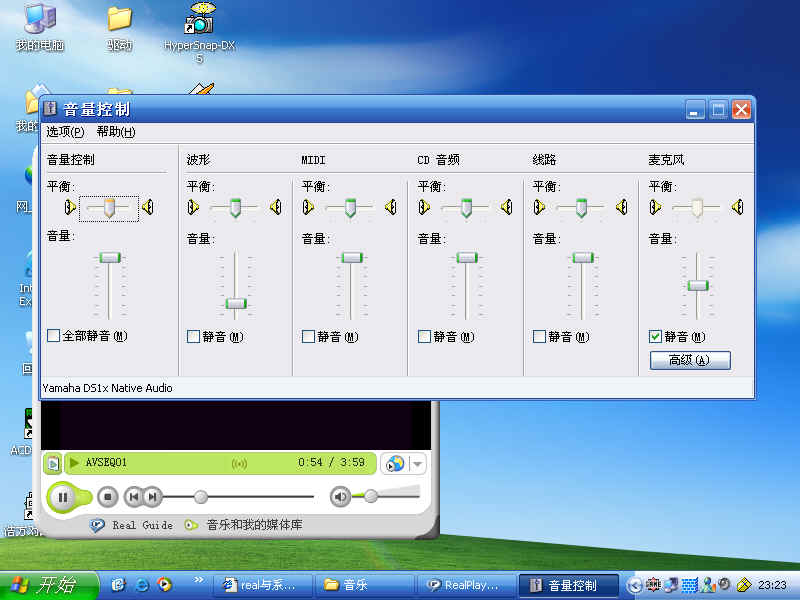The height and width of the screenshot is (600, 800).
Task: Open Real Guide link
Action: (x=142, y=525)
